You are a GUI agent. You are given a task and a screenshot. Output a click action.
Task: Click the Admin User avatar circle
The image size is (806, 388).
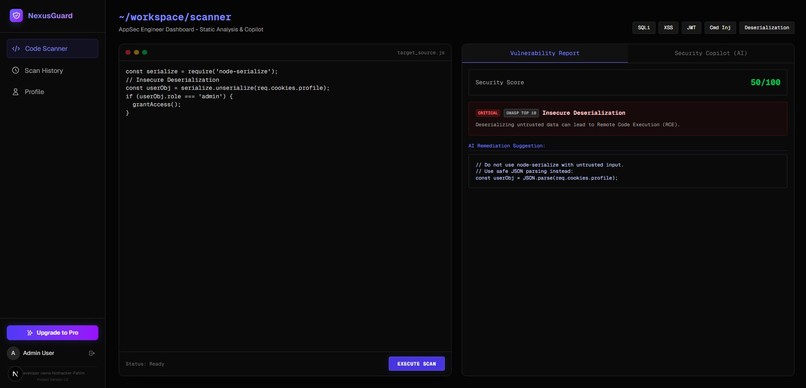point(13,353)
